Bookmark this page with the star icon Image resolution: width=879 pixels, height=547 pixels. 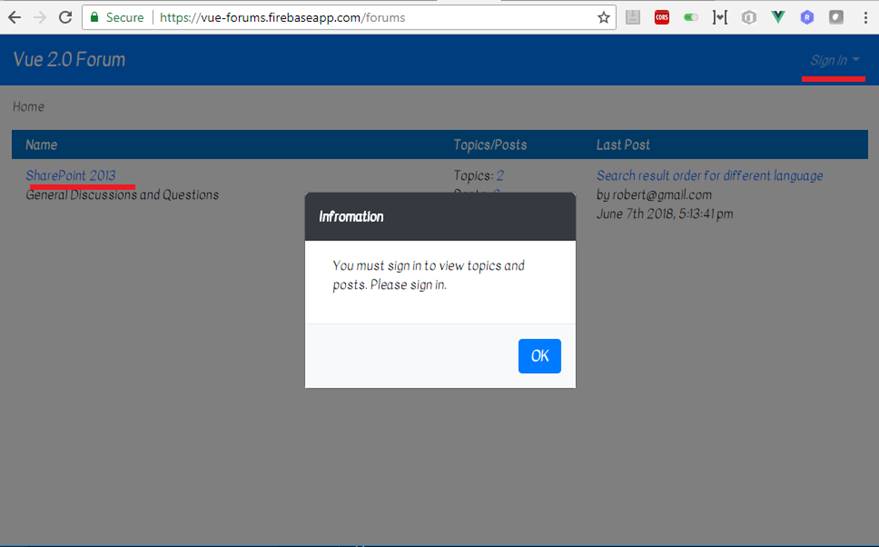click(603, 17)
